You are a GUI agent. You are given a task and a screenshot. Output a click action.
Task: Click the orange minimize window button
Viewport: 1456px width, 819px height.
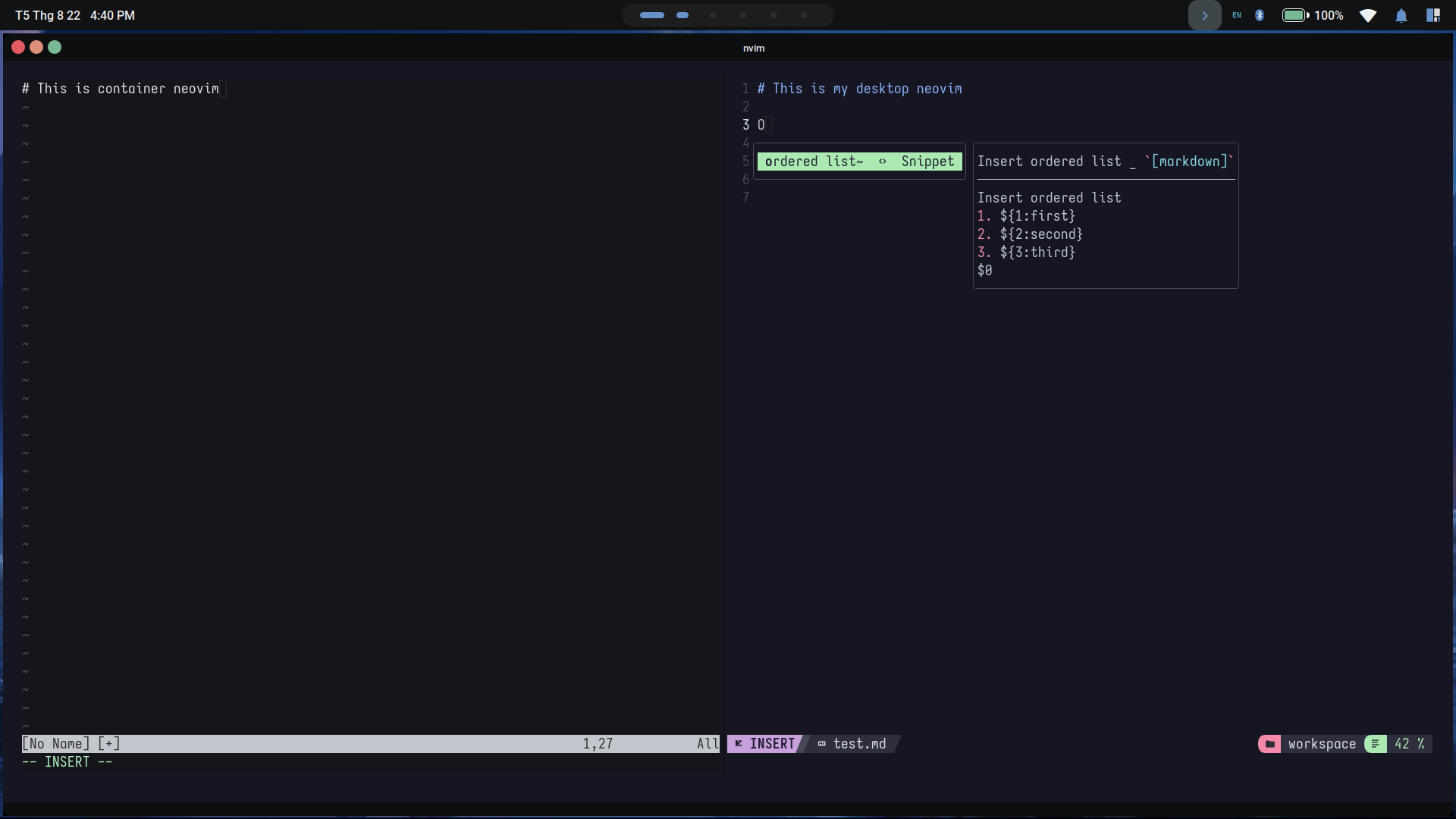(x=36, y=47)
